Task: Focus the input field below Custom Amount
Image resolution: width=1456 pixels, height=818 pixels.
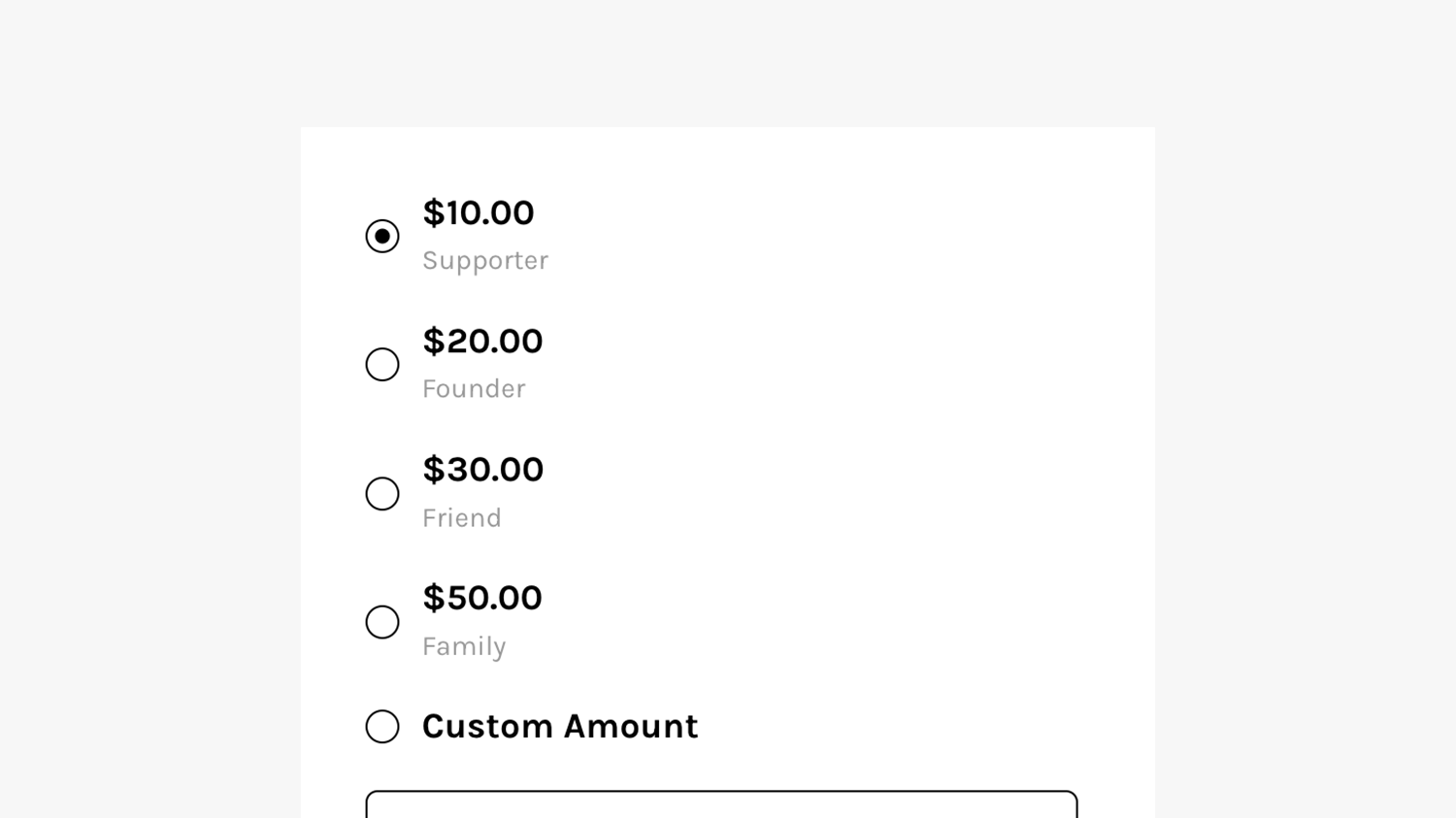Action: click(x=721, y=805)
